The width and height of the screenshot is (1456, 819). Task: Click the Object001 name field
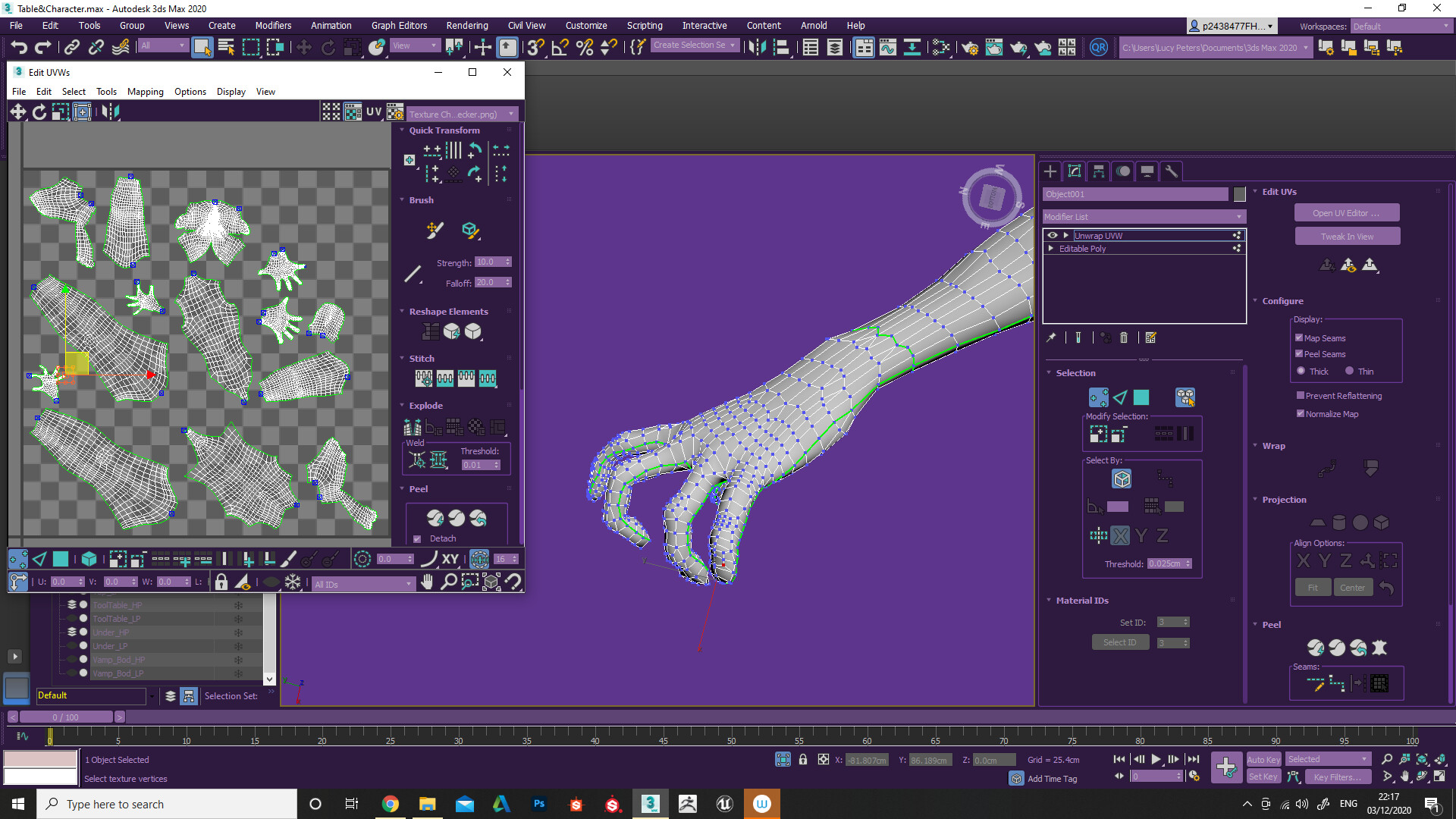pyautogui.click(x=1135, y=194)
